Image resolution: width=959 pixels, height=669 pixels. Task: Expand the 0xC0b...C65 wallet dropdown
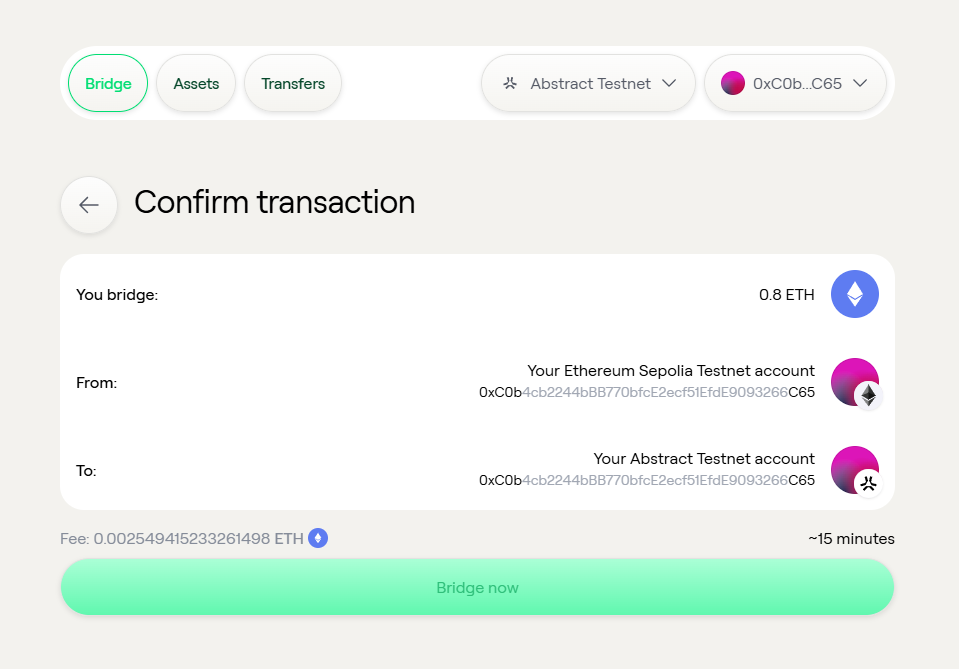click(x=795, y=84)
